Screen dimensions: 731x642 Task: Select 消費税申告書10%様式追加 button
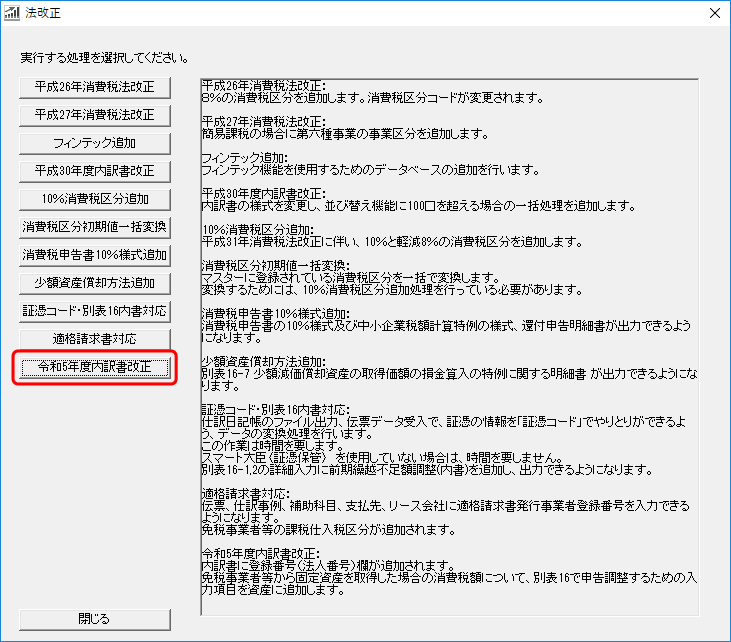(94, 255)
